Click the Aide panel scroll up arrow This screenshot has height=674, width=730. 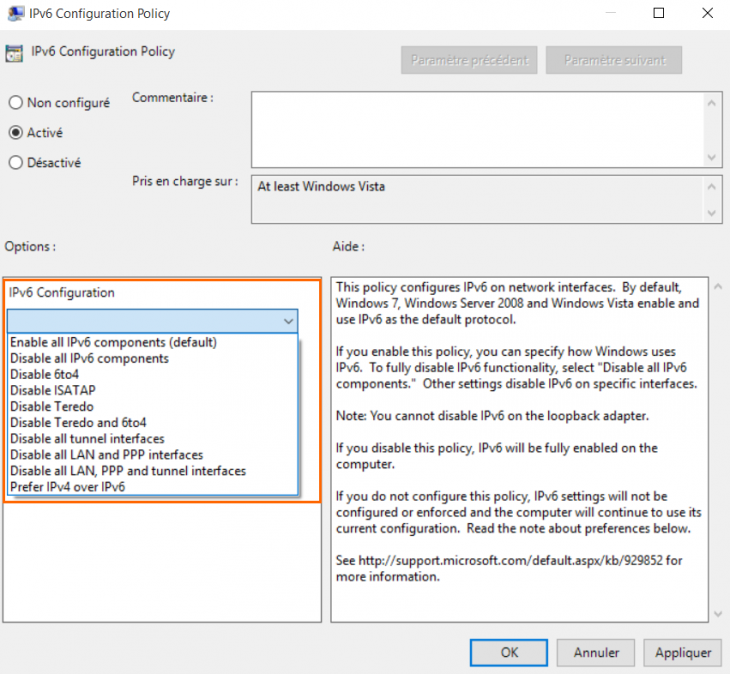coord(718,287)
